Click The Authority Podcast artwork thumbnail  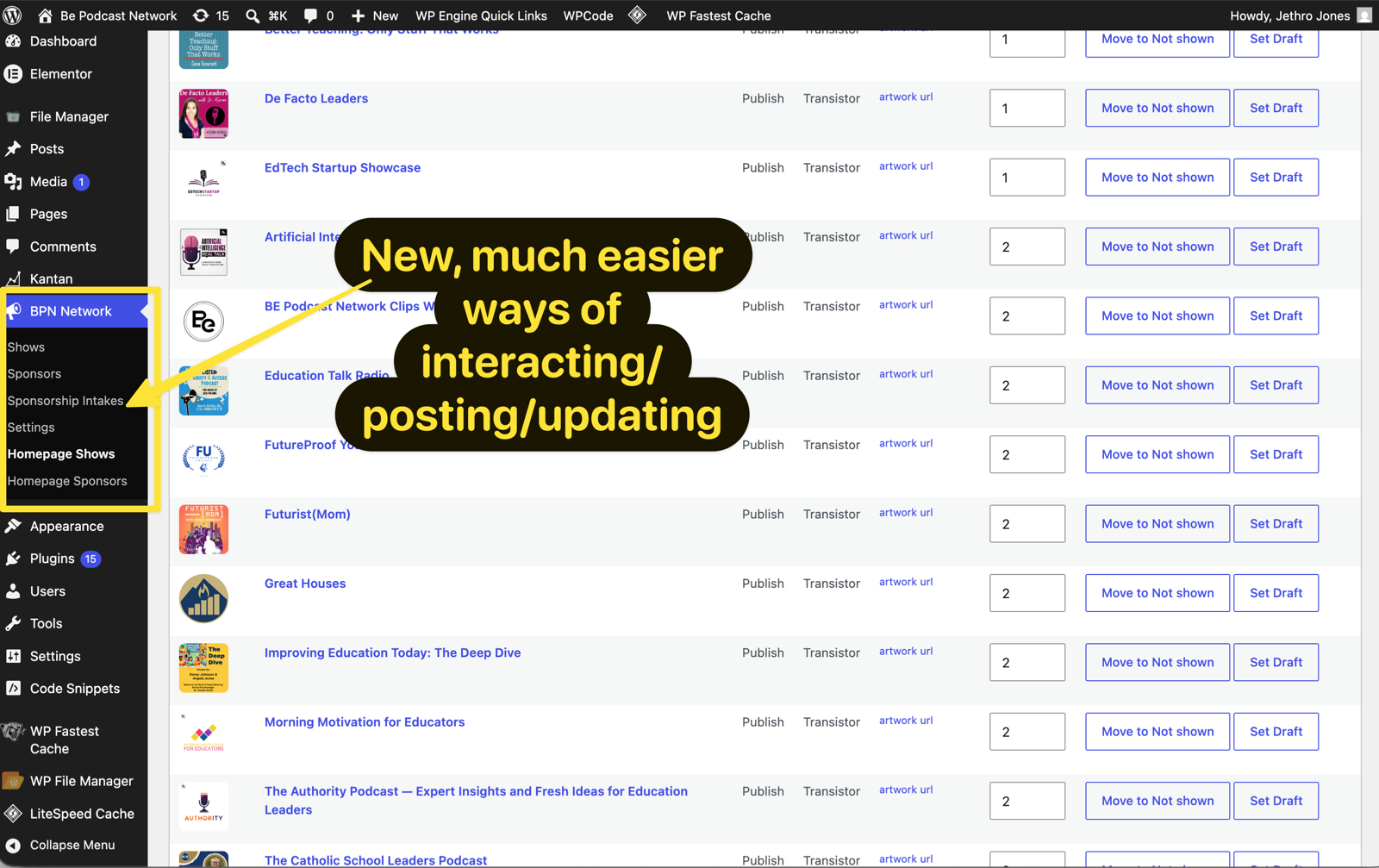pos(203,807)
